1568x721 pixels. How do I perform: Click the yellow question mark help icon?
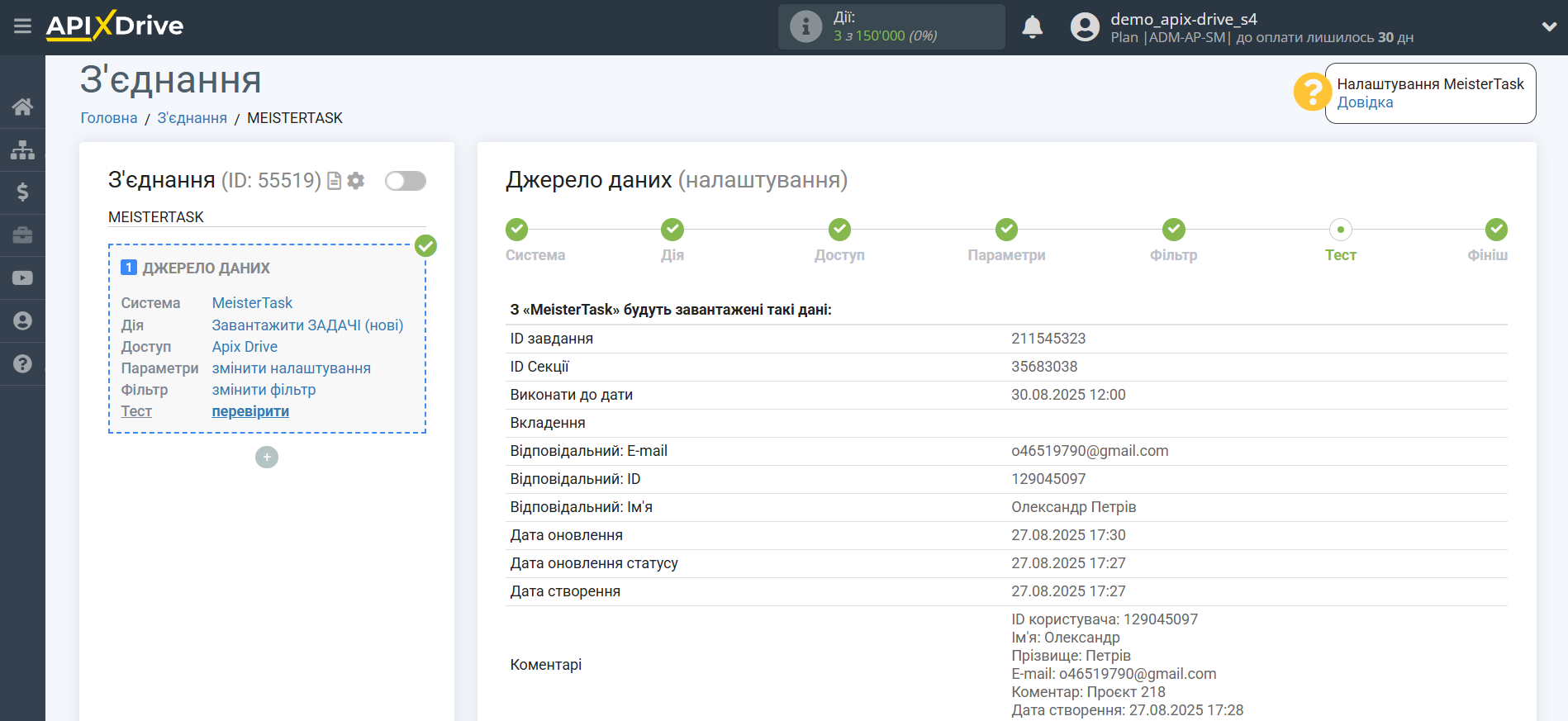(x=1312, y=92)
